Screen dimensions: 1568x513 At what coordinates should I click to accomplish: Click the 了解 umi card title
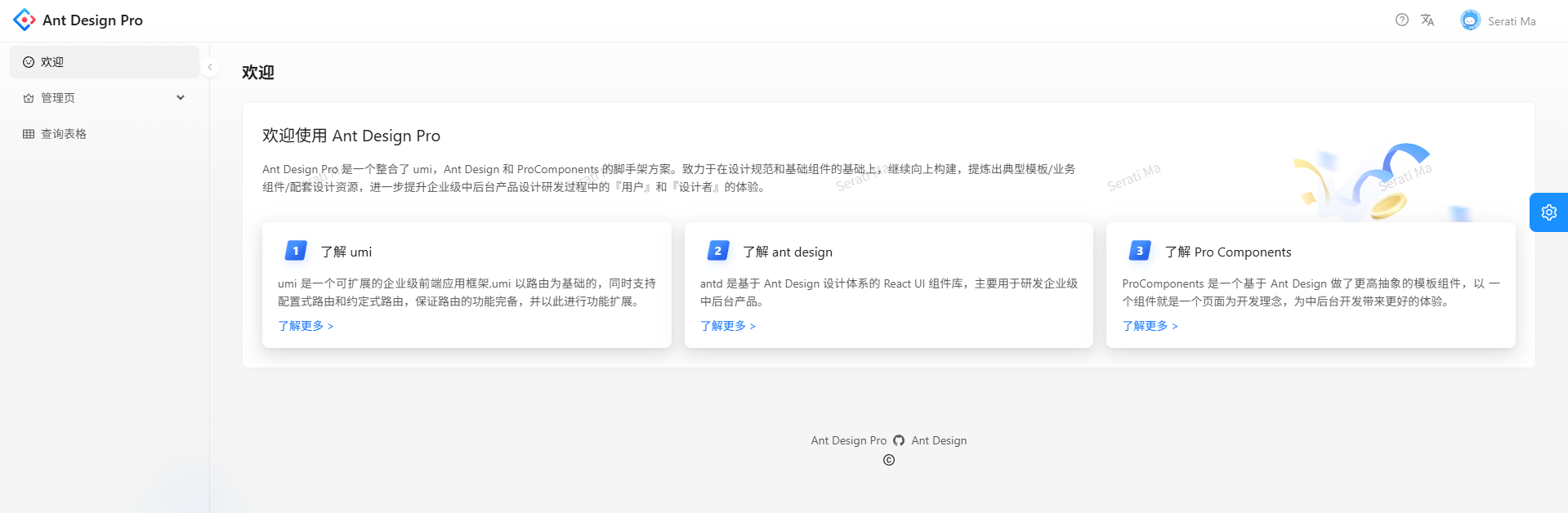(346, 252)
